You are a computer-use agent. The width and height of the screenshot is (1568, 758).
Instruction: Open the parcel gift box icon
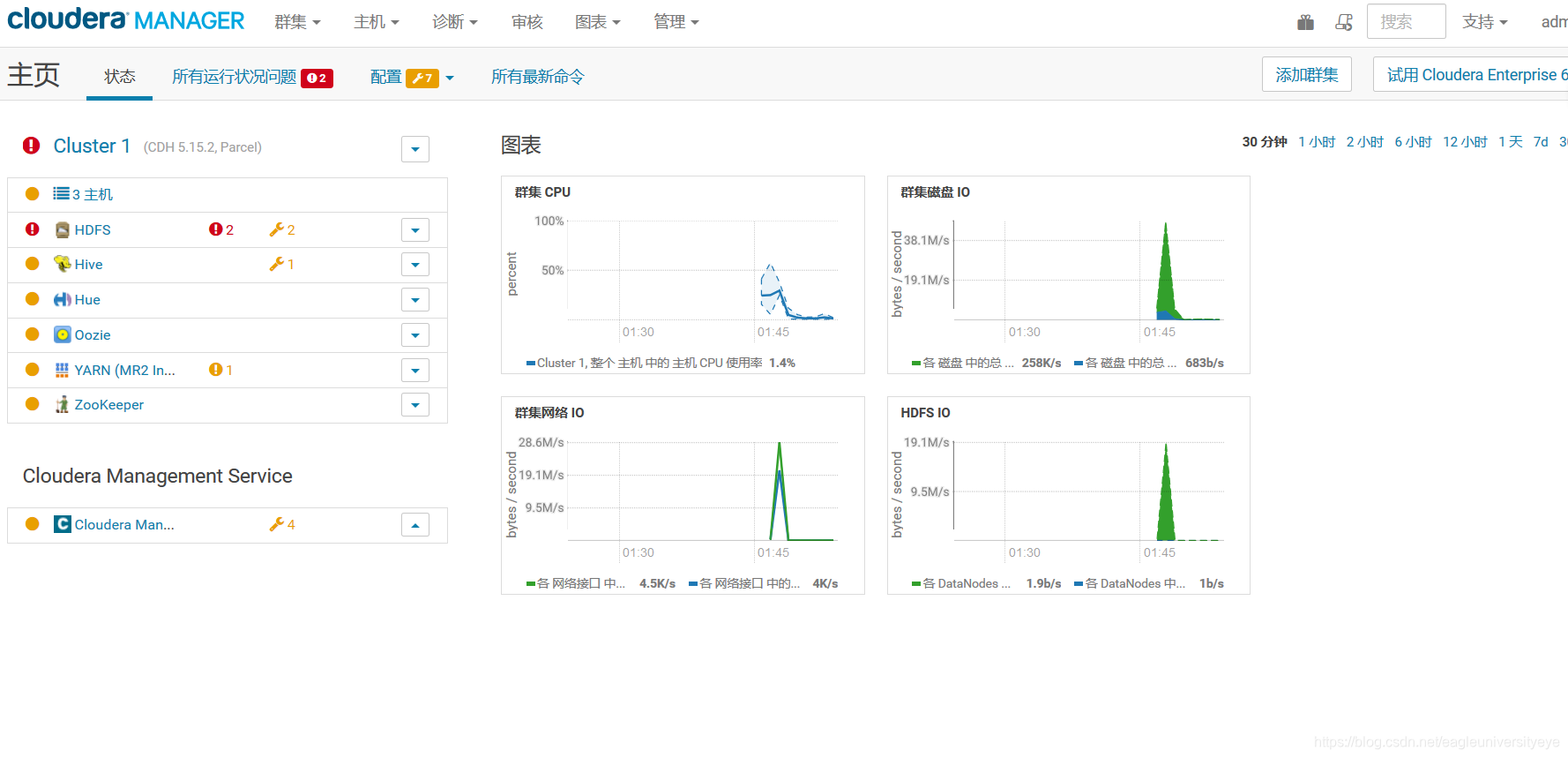pos(1305,22)
